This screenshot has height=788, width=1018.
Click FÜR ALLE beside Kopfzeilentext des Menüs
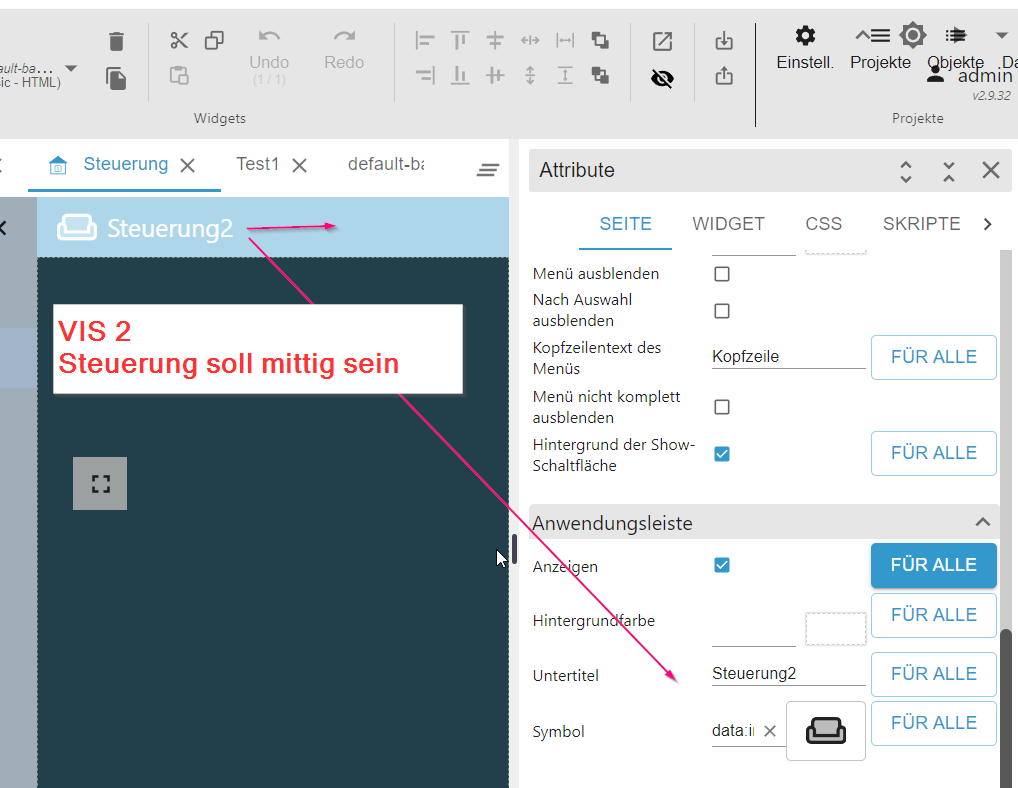pyautogui.click(x=933, y=357)
